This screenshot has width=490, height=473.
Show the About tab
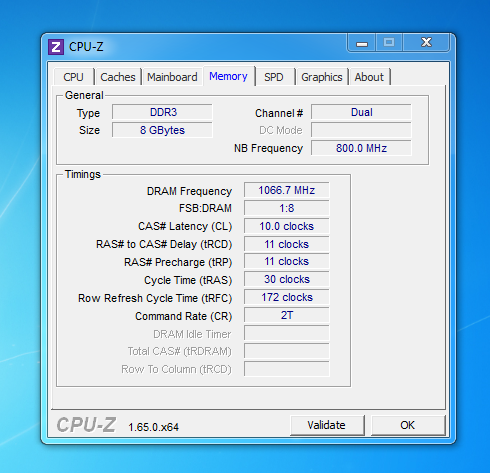(x=369, y=77)
